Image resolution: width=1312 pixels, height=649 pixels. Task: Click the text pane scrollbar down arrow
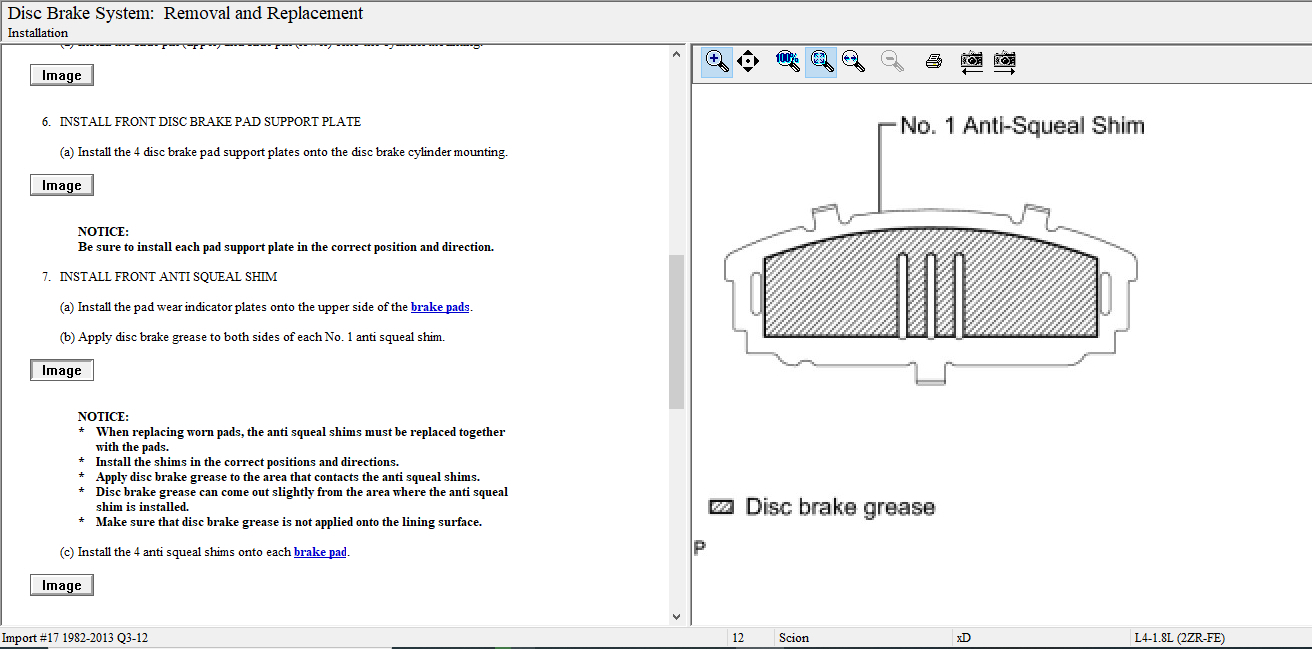[x=676, y=617]
